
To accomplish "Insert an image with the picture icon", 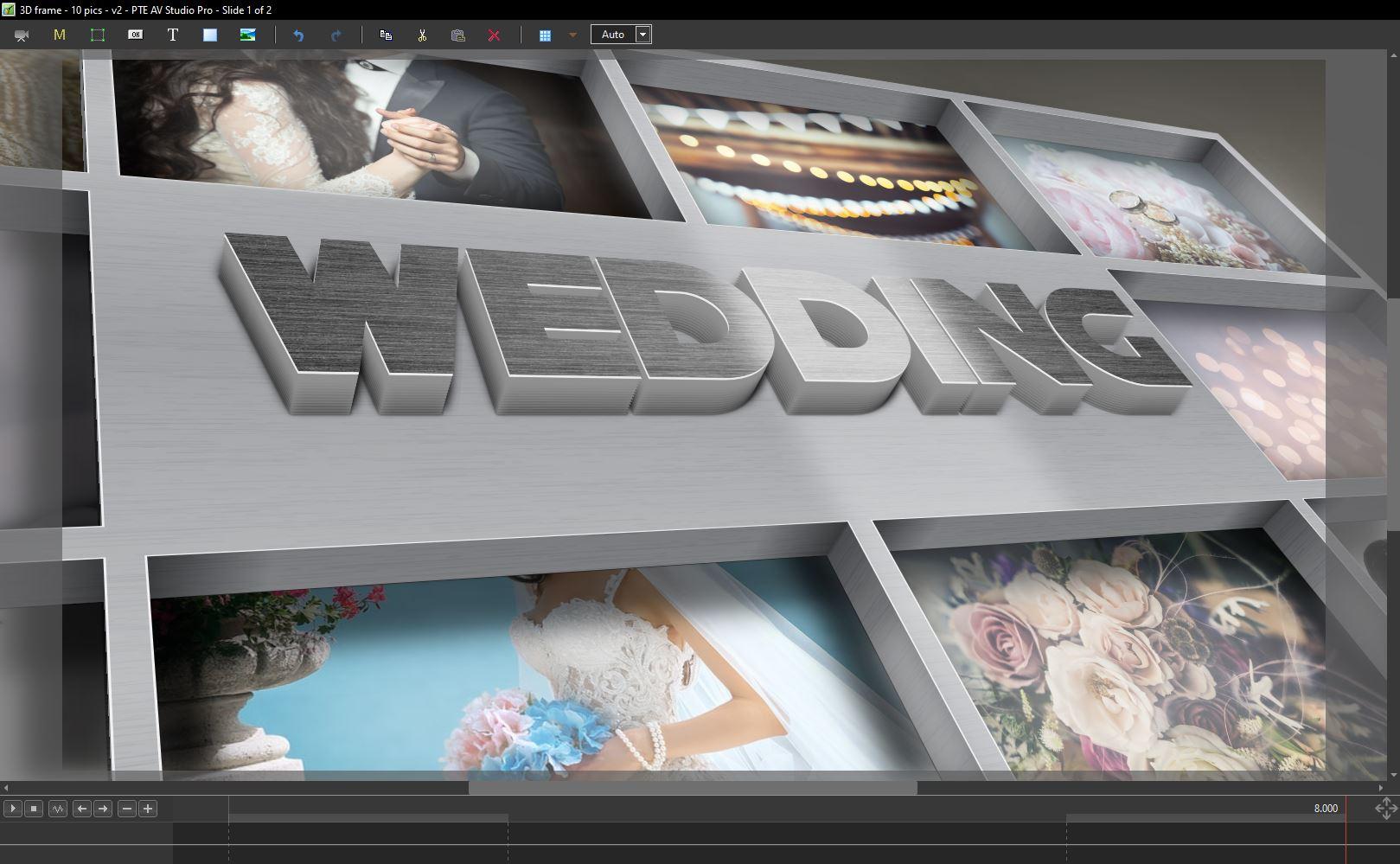I will (x=247, y=35).
